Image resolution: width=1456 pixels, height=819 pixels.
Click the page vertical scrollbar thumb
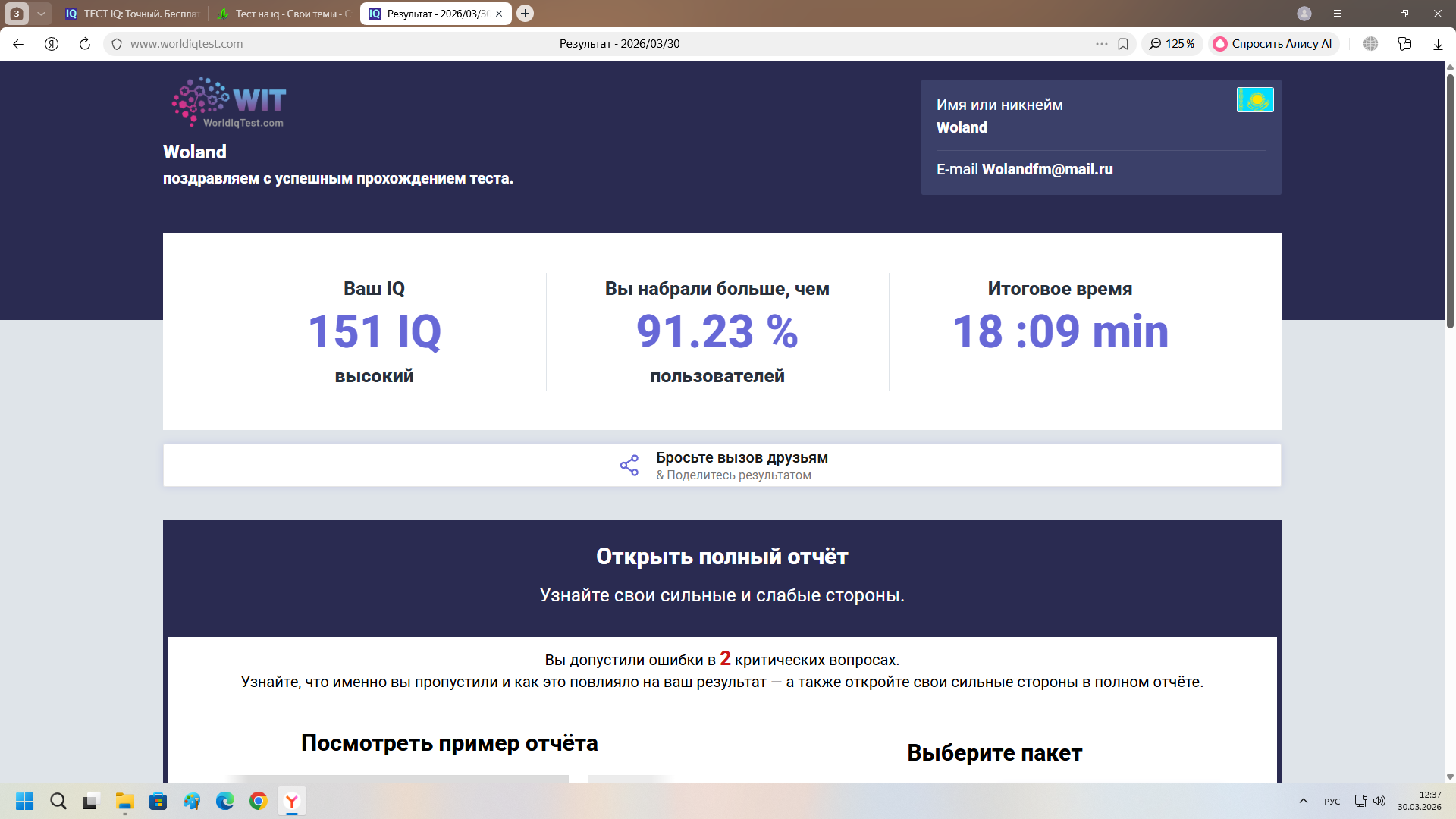pyautogui.click(x=1450, y=201)
